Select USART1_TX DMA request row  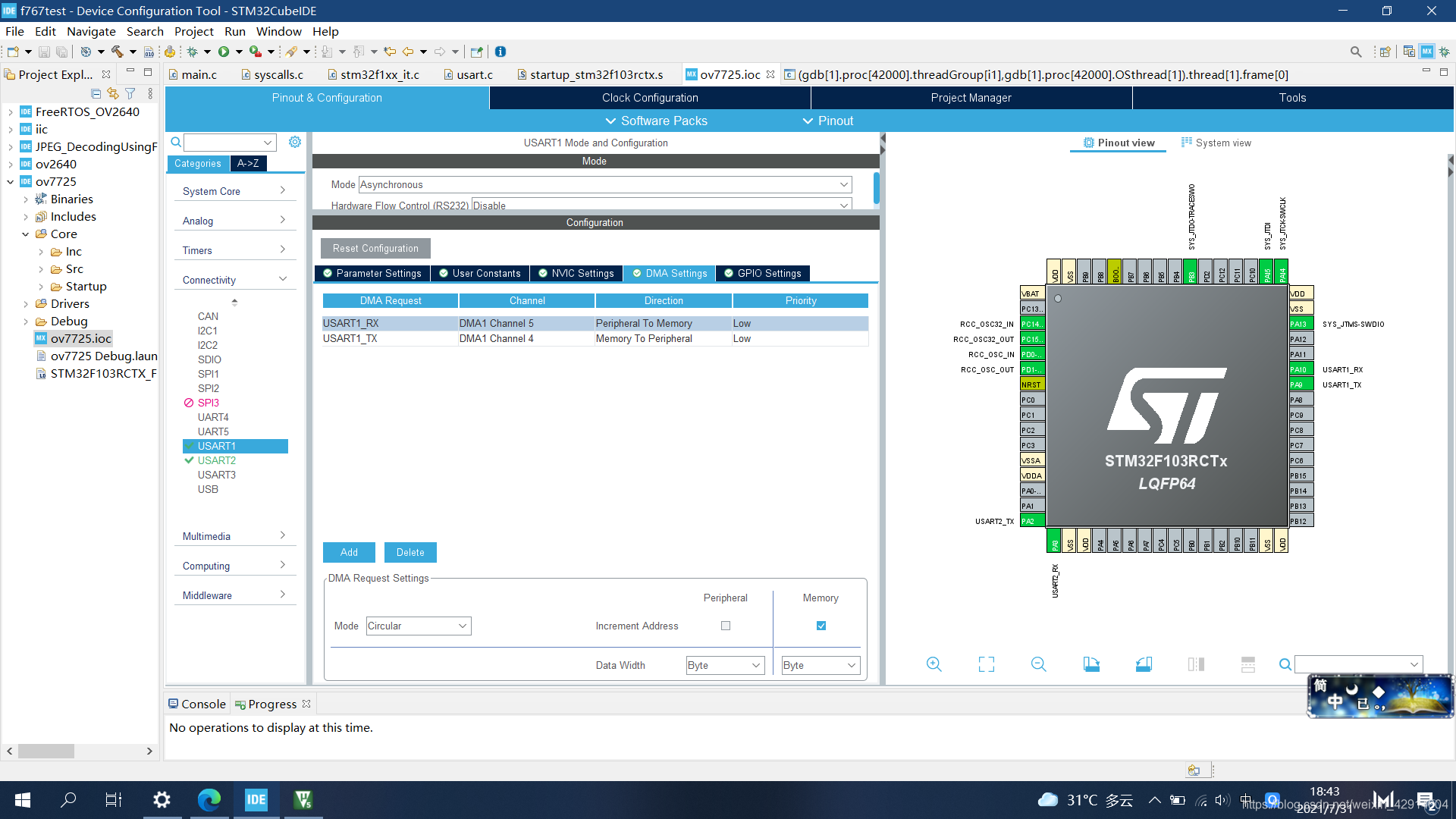(x=595, y=339)
